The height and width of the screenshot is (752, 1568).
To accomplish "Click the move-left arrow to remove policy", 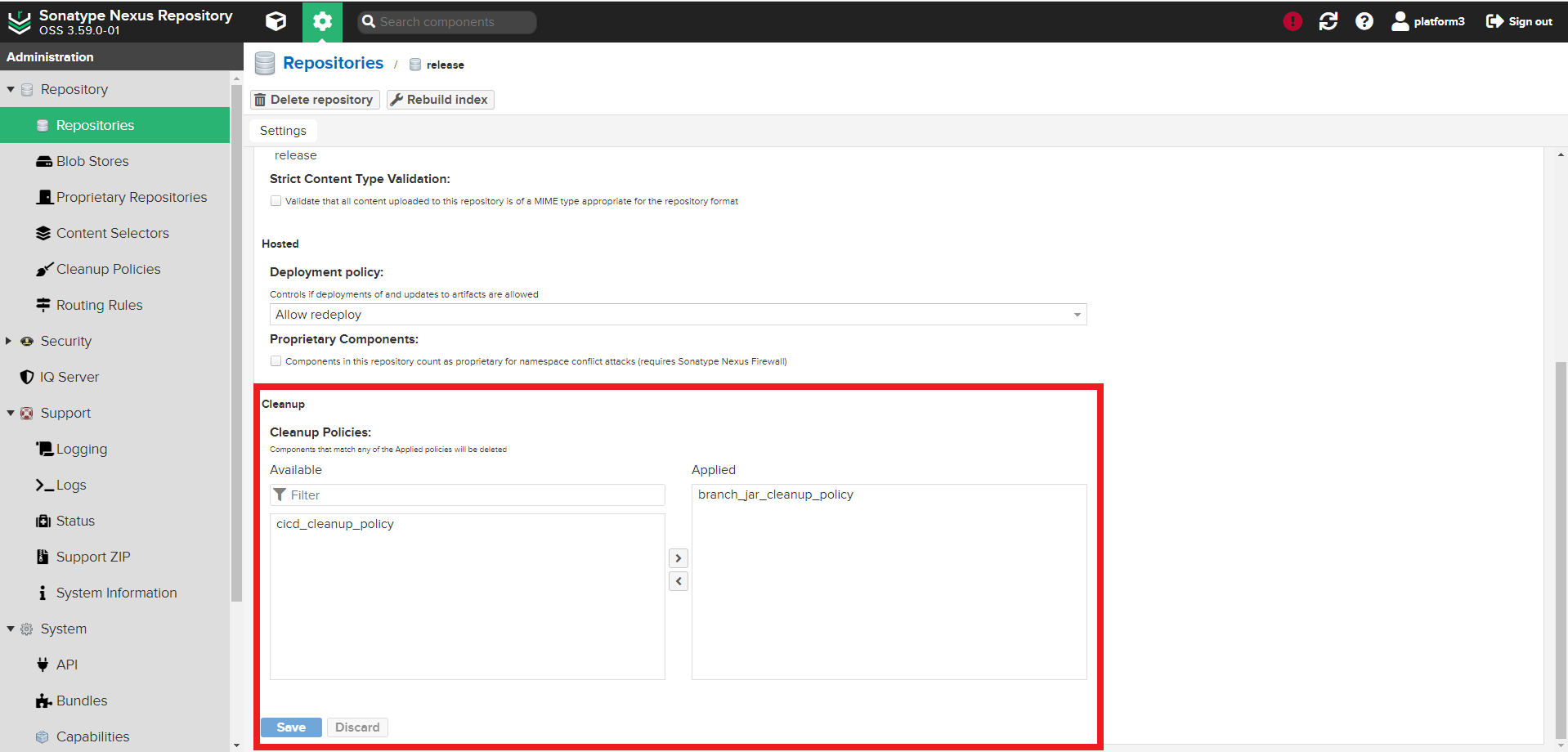I will (679, 581).
